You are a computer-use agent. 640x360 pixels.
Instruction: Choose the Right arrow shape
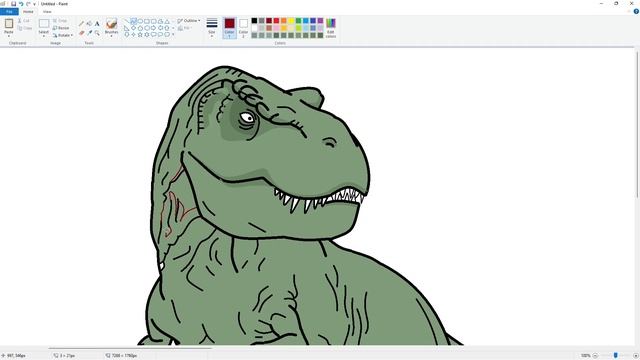pyautogui.click(x=153, y=28)
